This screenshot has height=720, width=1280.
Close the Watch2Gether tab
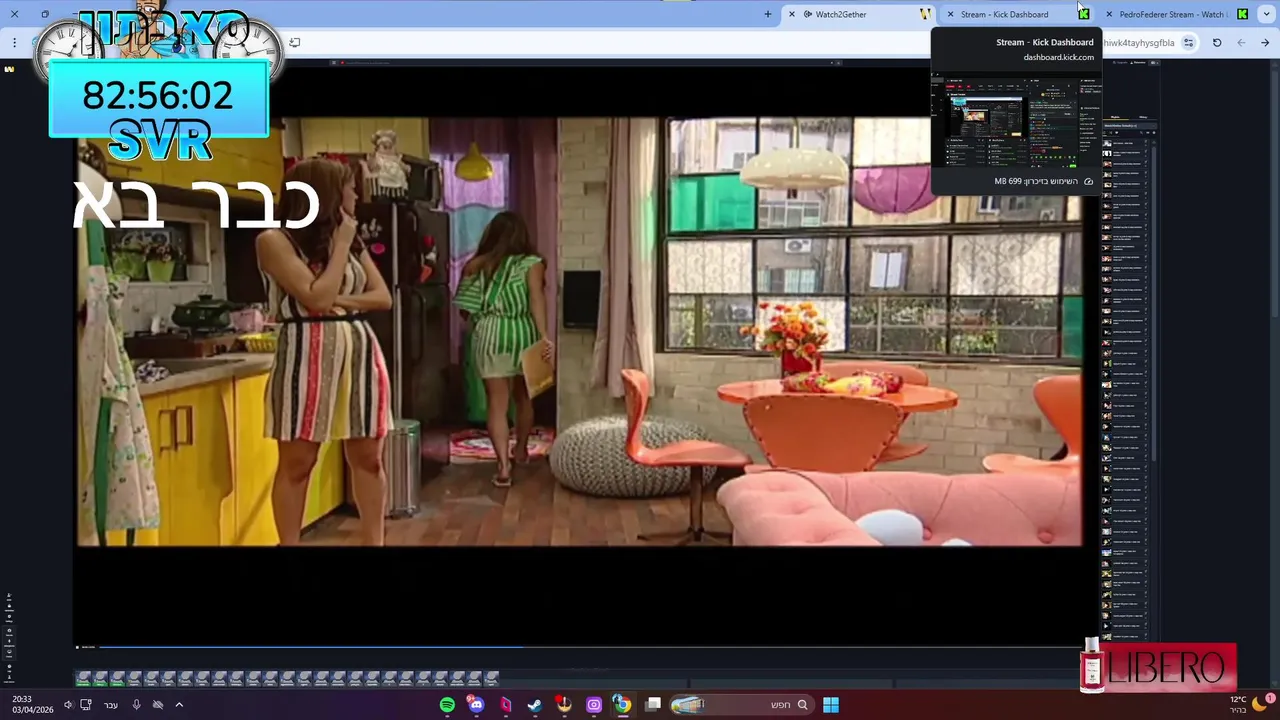[792, 14]
